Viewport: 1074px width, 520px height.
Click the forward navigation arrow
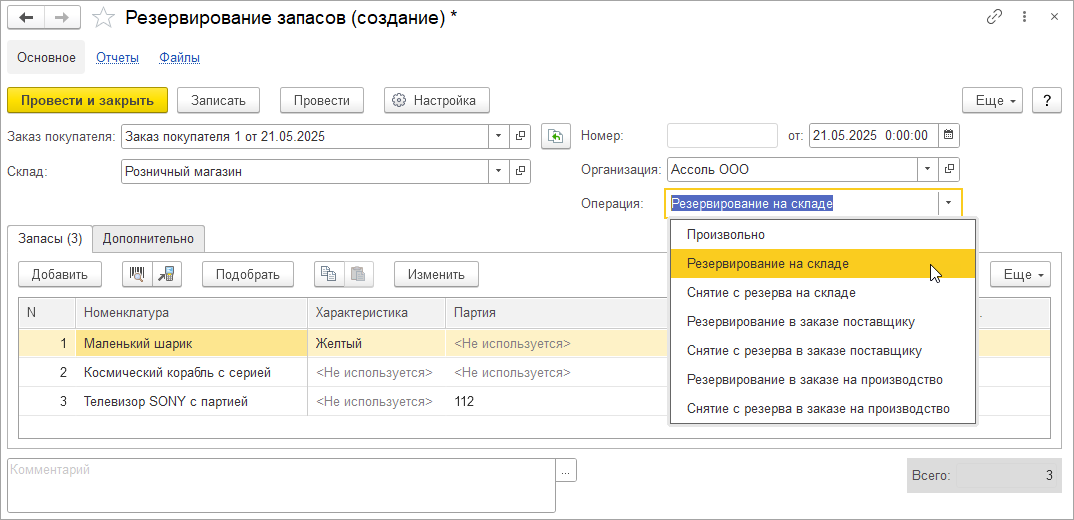point(62,18)
